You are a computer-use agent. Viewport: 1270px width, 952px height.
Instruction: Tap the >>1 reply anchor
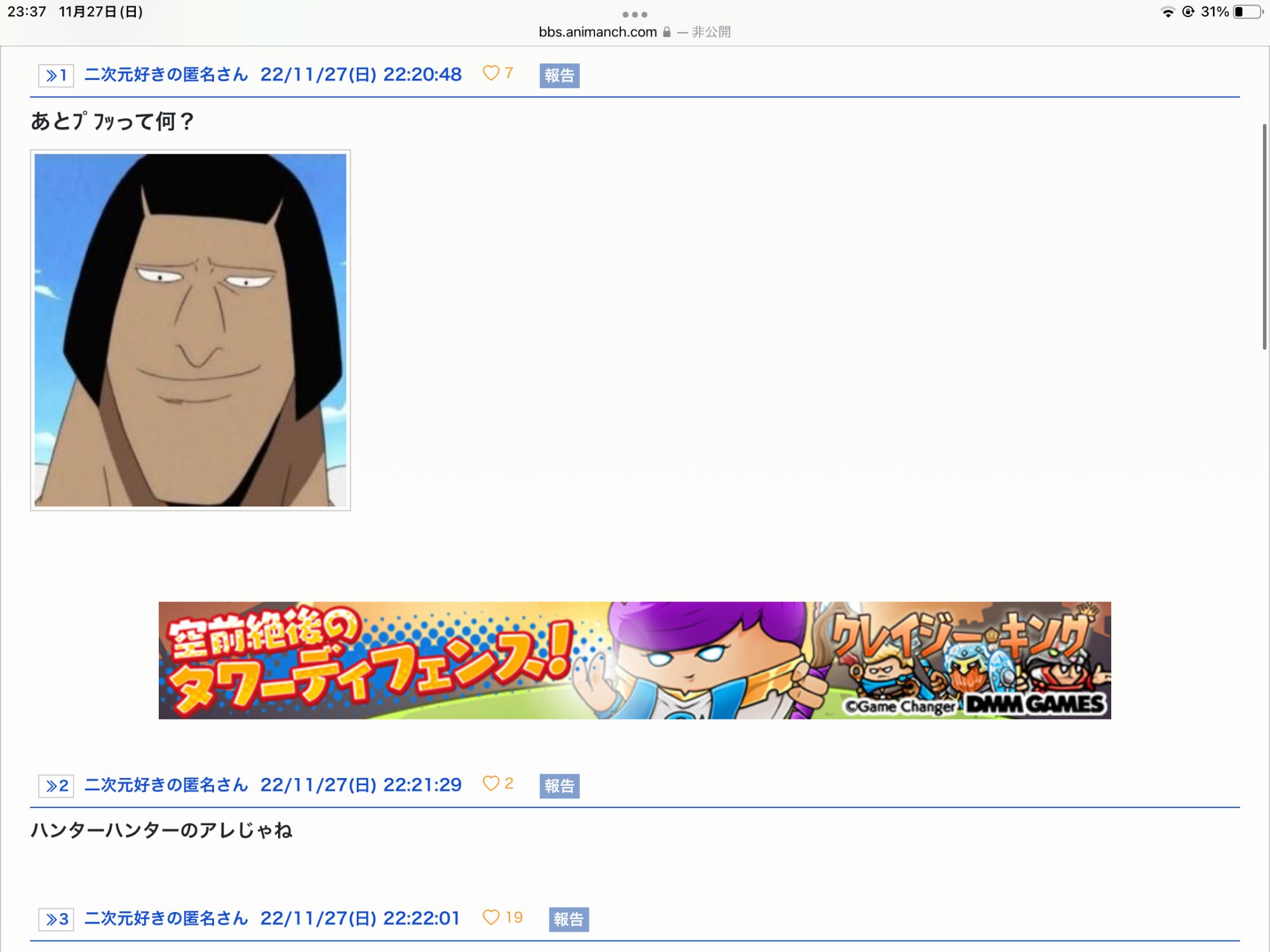coord(56,76)
